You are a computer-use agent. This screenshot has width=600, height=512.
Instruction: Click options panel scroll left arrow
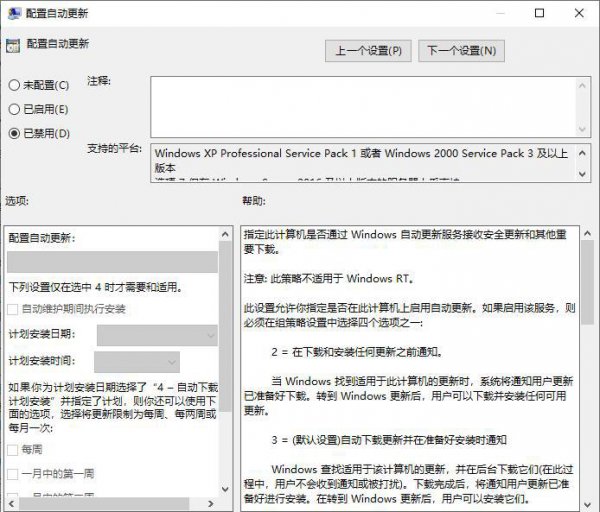(x=11, y=504)
